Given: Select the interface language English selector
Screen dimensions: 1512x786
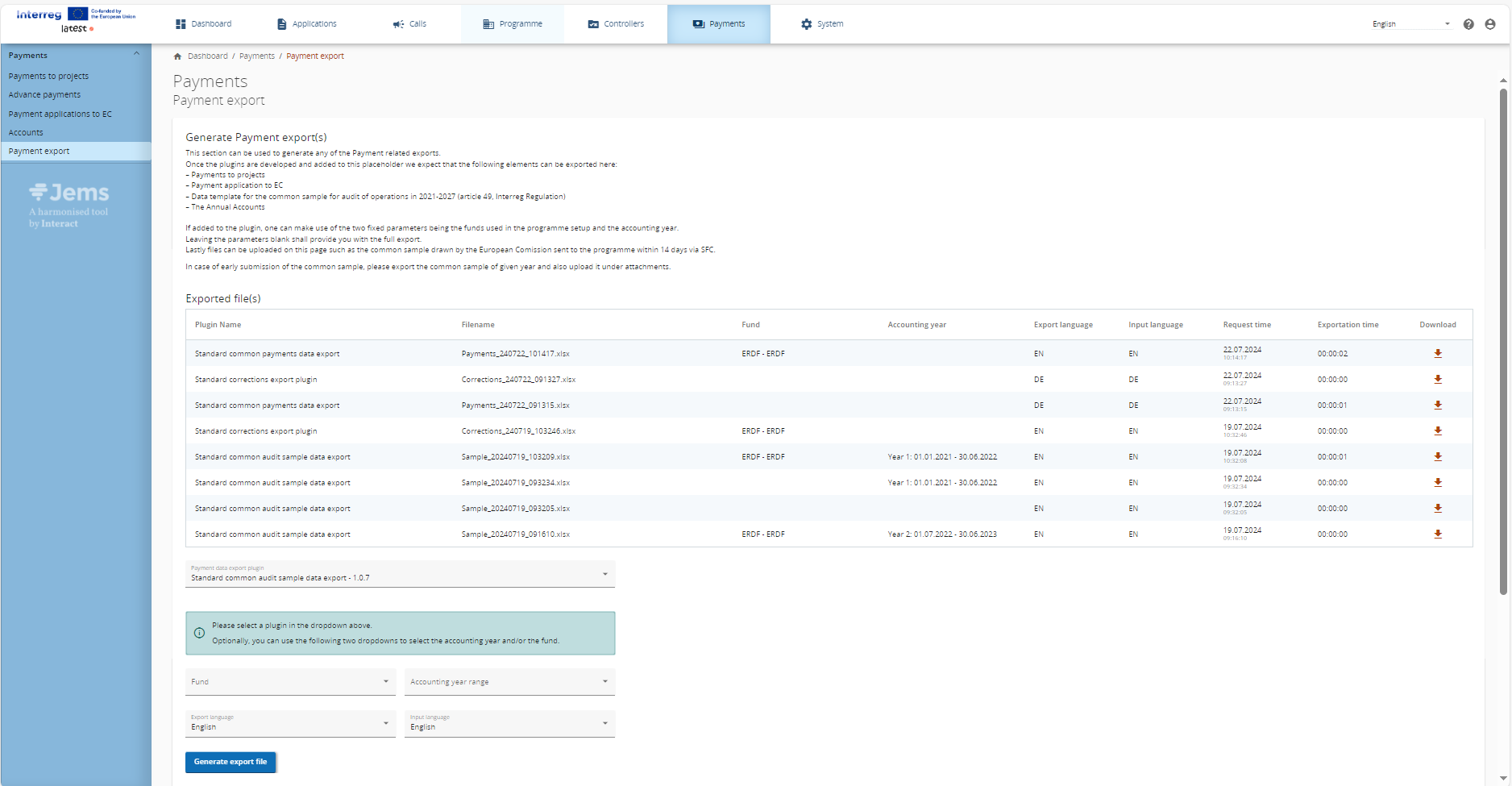Looking at the screenshot, I should tap(1410, 24).
